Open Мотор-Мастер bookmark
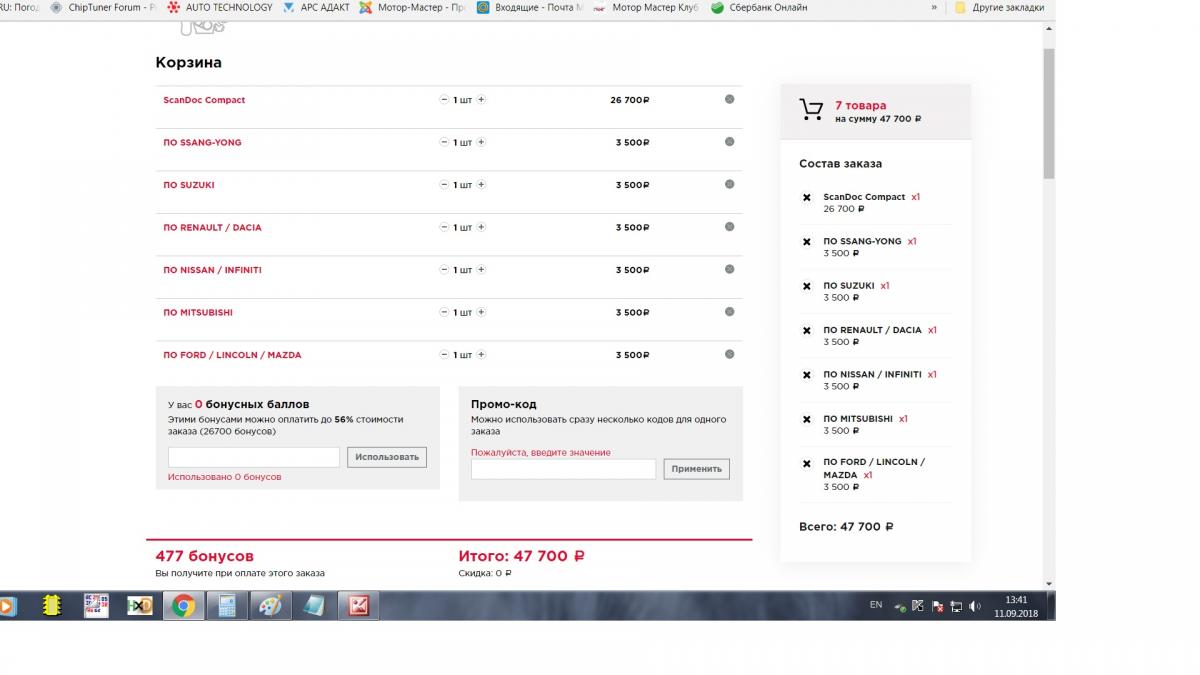 click(x=412, y=7)
